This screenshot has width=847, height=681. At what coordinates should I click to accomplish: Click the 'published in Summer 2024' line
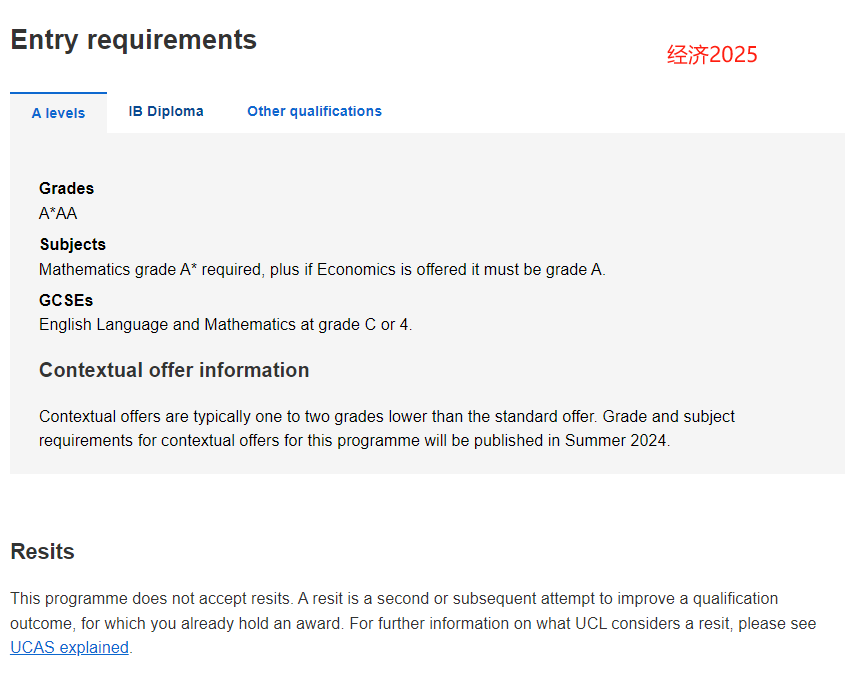(354, 441)
